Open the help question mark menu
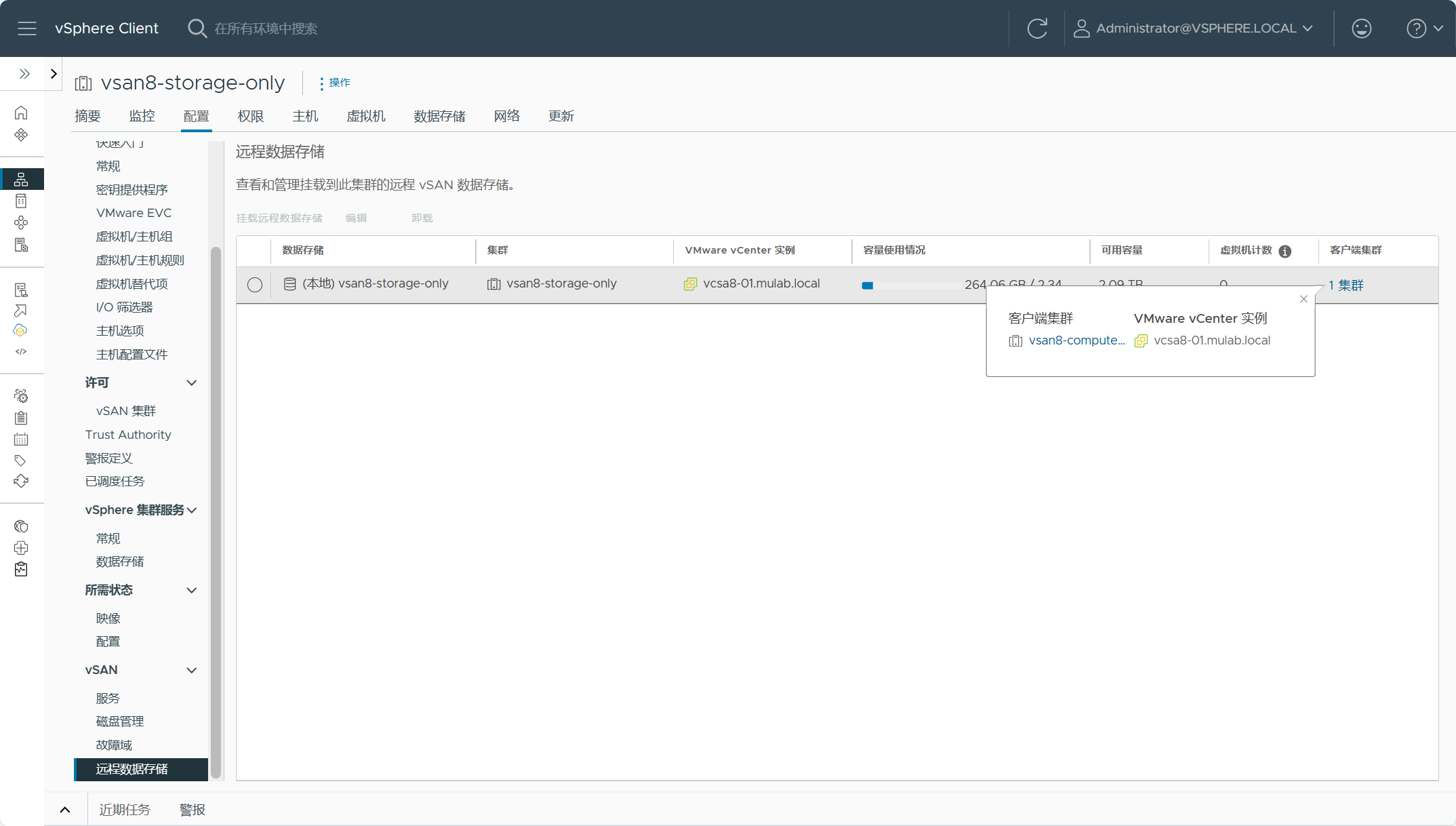1456x826 pixels. click(1424, 28)
